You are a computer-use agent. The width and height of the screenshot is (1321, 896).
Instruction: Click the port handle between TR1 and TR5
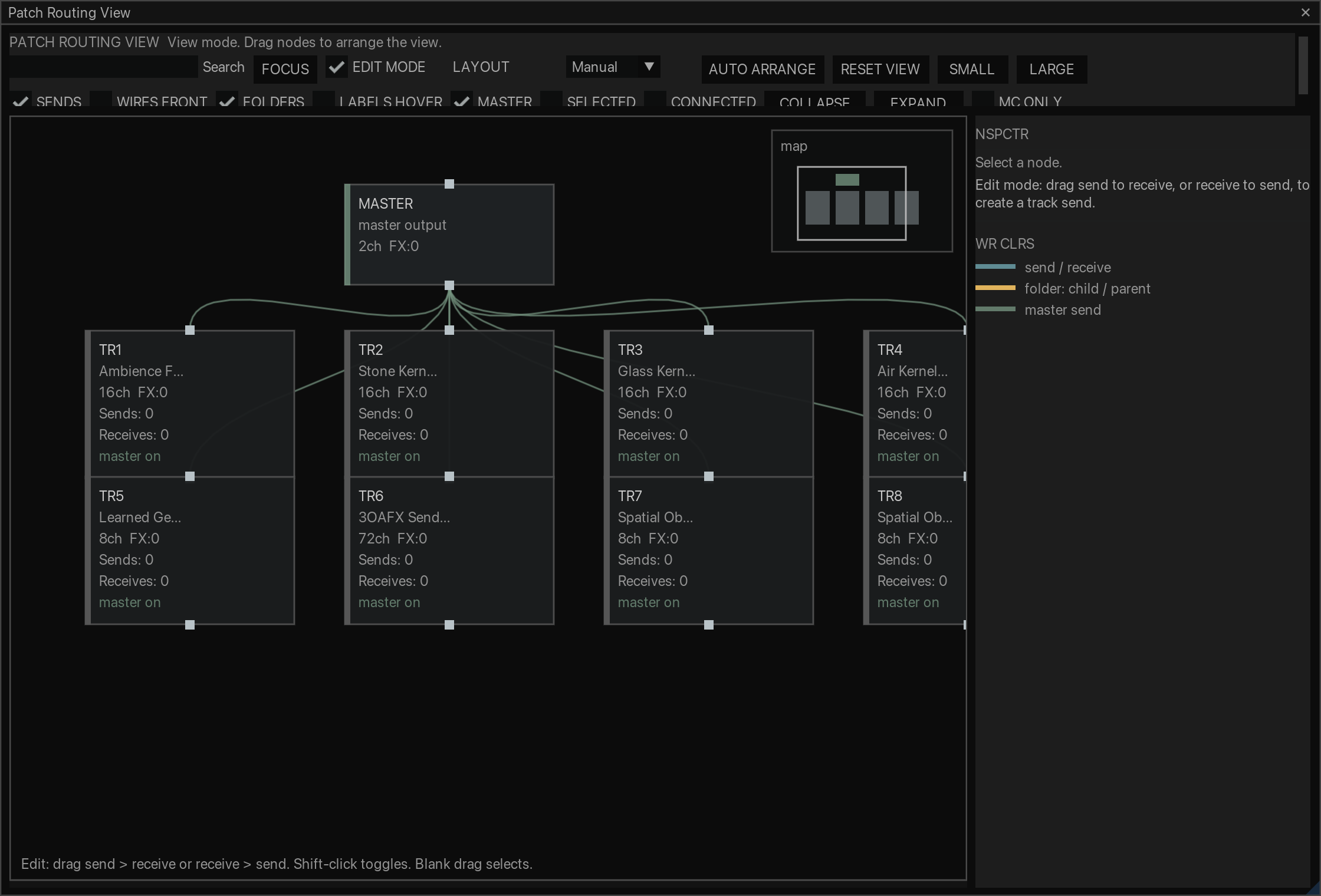pos(190,476)
